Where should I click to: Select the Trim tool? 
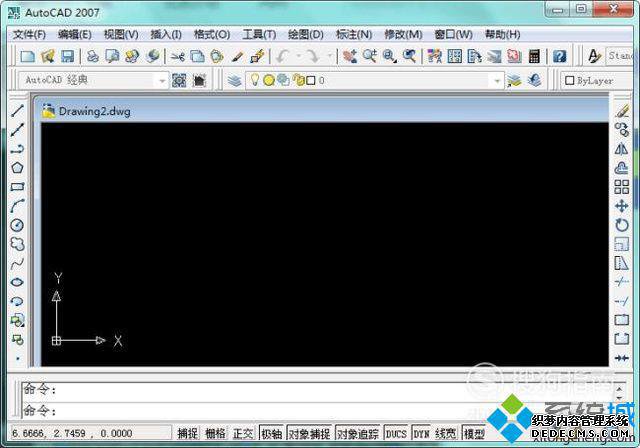tap(622, 282)
